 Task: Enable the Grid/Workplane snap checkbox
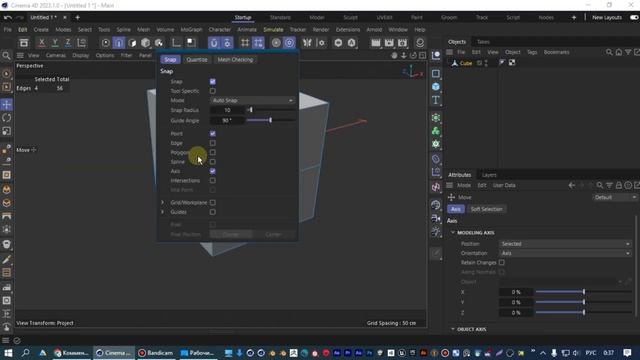(x=213, y=202)
